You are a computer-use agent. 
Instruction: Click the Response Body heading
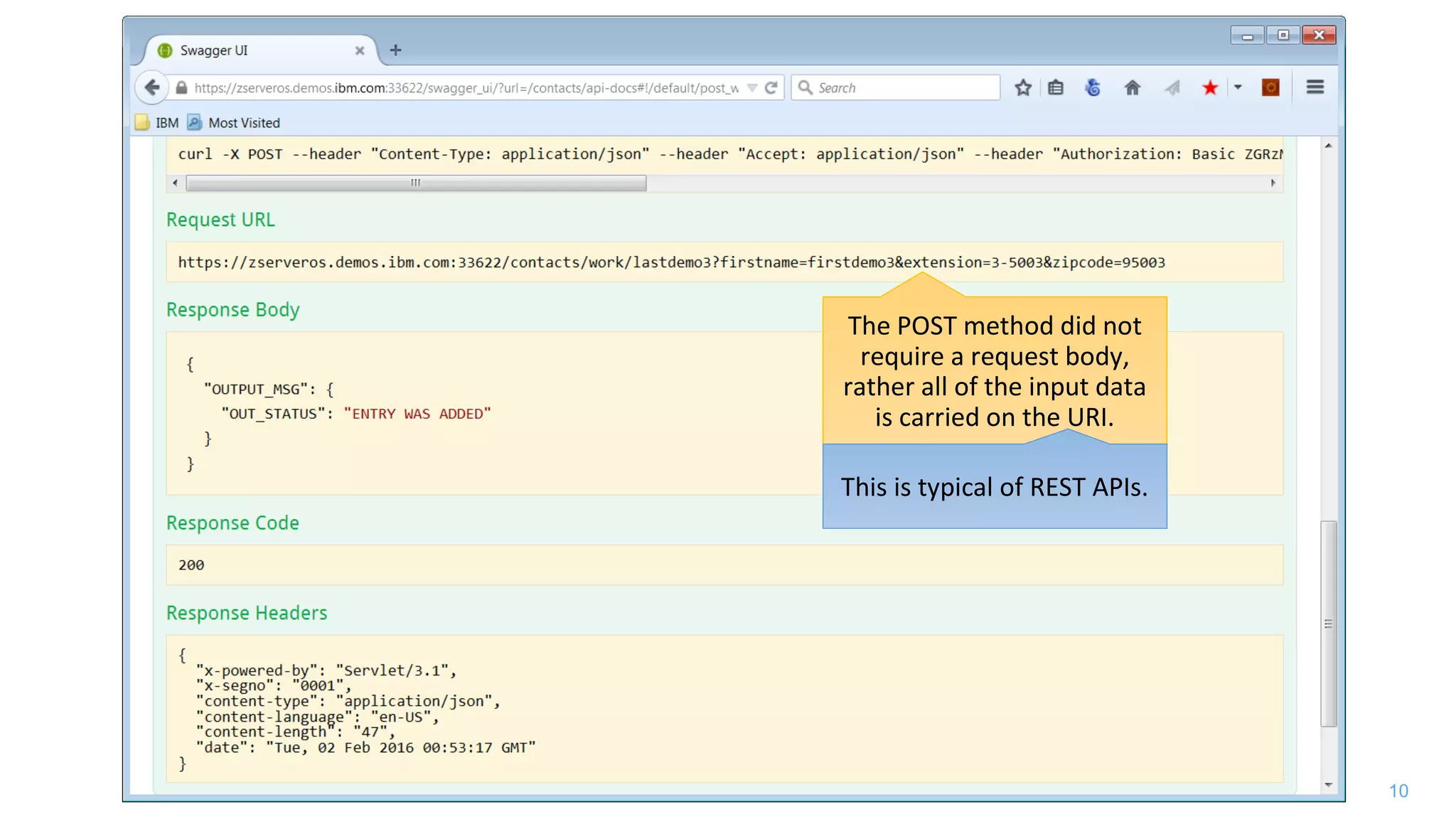pos(233,310)
